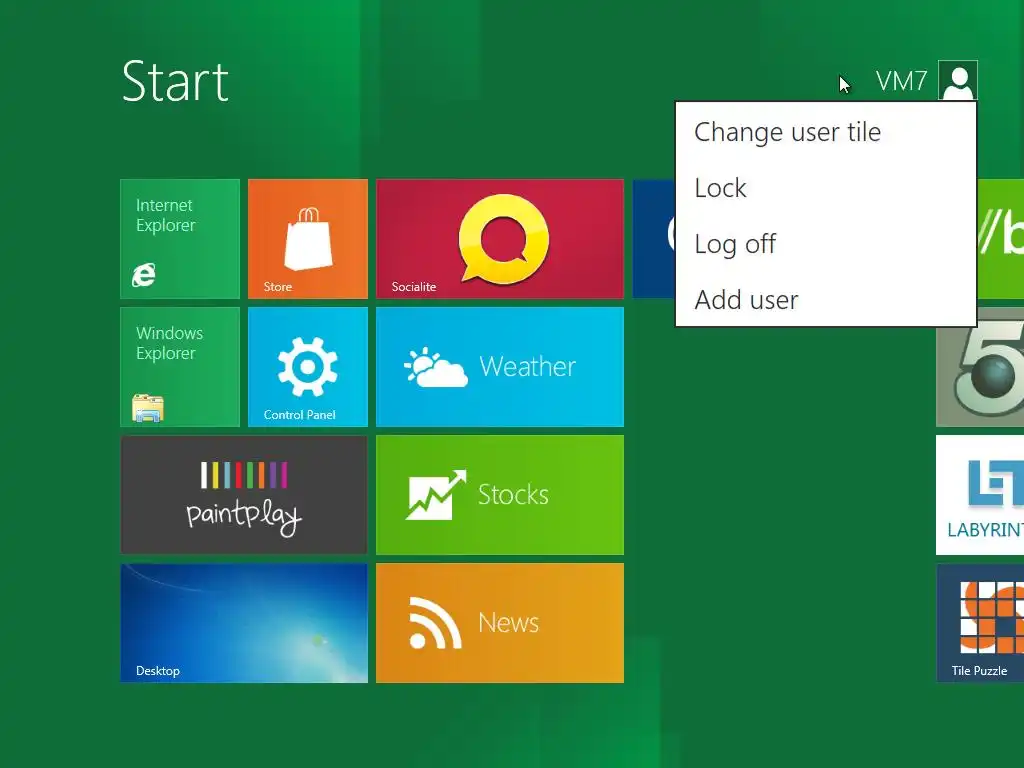Open the Desktop tile
The width and height of the screenshot is (1024, 768).
244,623
